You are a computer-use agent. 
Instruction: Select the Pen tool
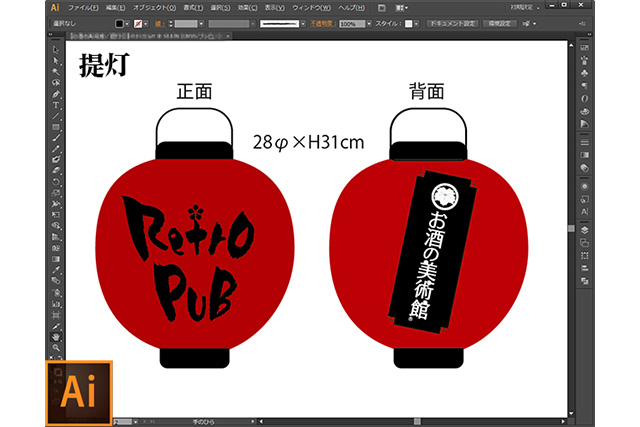[56, 94]
